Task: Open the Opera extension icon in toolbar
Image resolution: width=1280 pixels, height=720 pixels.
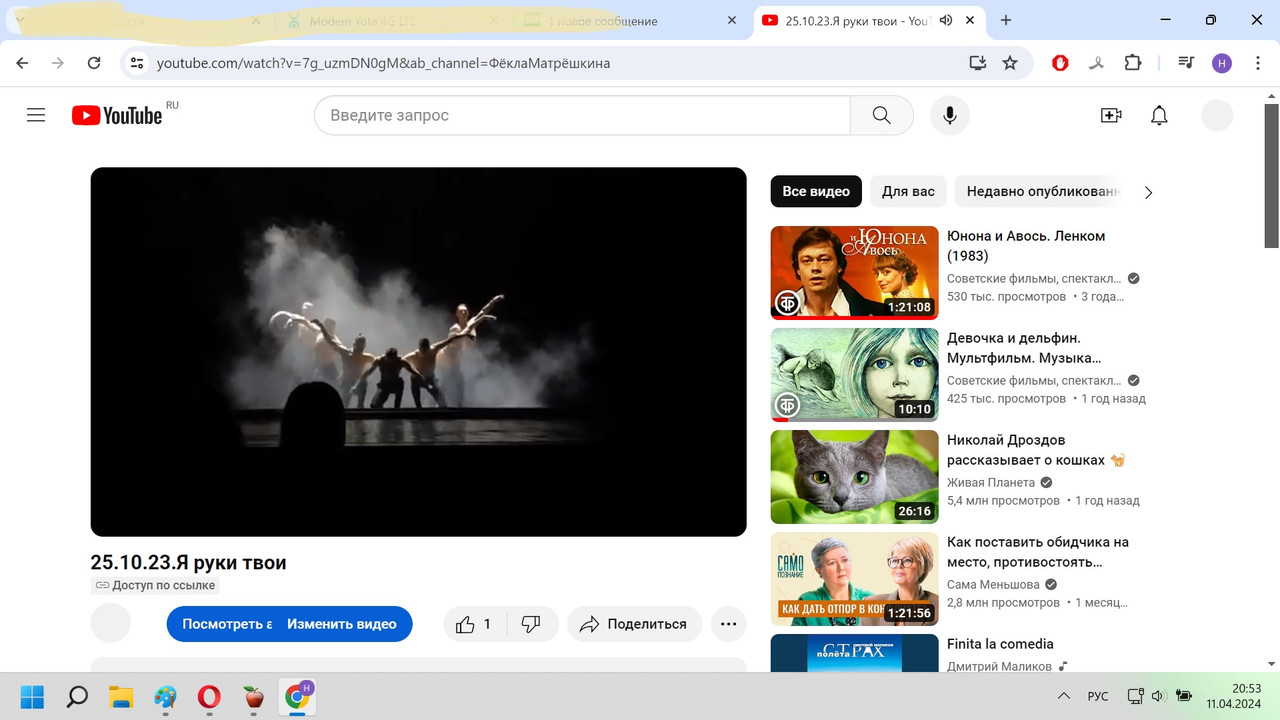Action: (1060, 63)
